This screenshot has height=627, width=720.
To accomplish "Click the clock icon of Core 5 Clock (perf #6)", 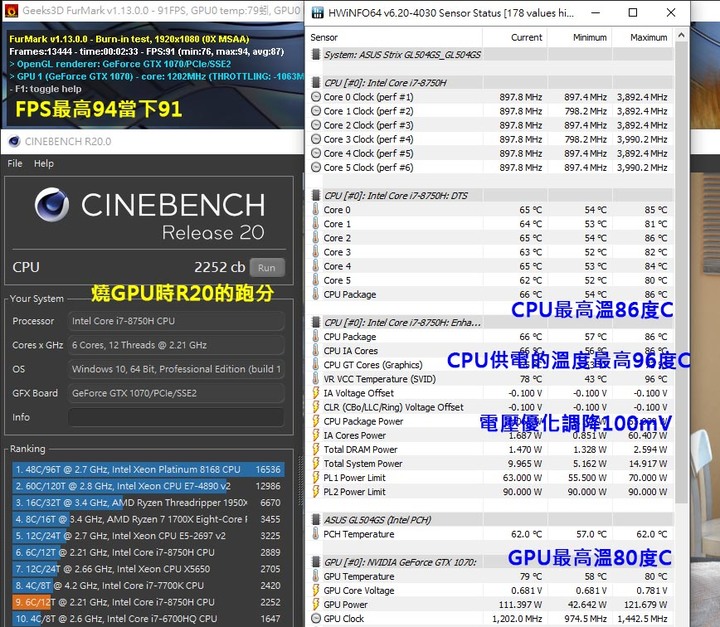I will 316,167.
